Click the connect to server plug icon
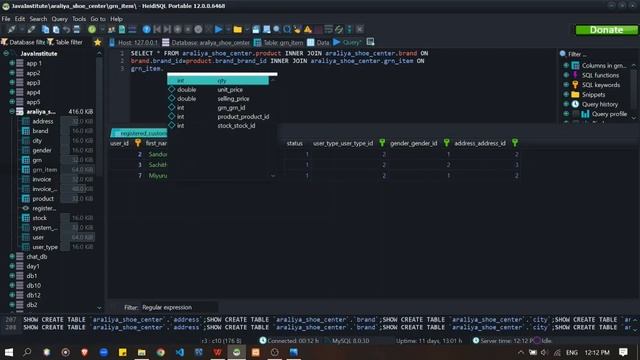The width and height of the screenshot is (640, 360). pos(11,29)
